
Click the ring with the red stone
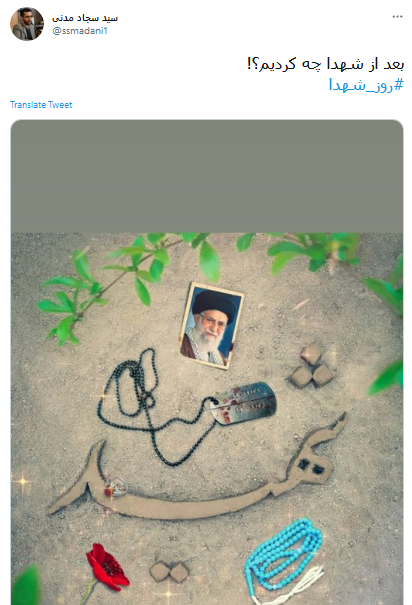click(116, 487)
